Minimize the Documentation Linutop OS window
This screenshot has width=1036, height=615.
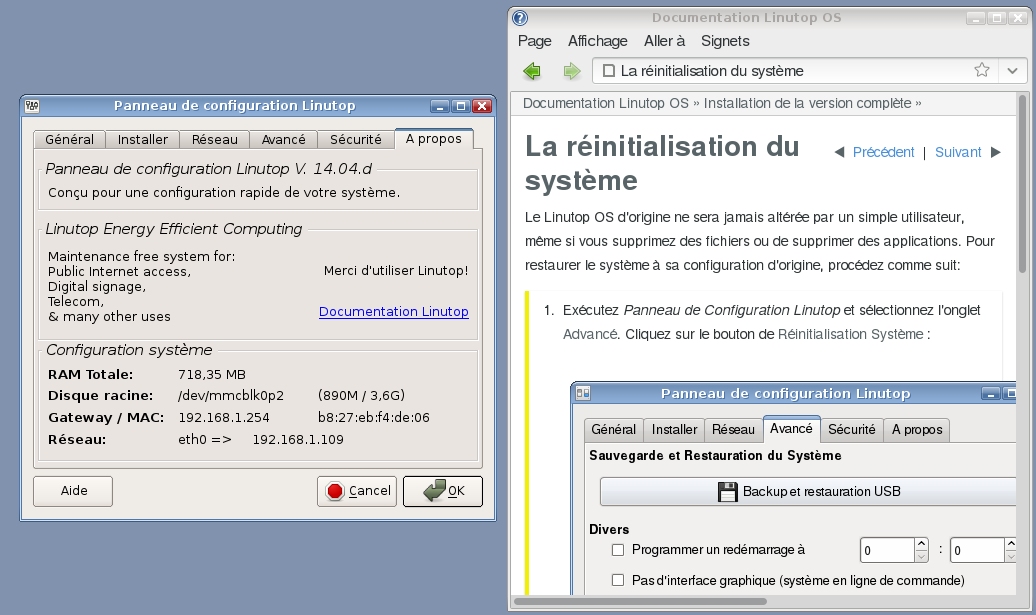(975, 18)
